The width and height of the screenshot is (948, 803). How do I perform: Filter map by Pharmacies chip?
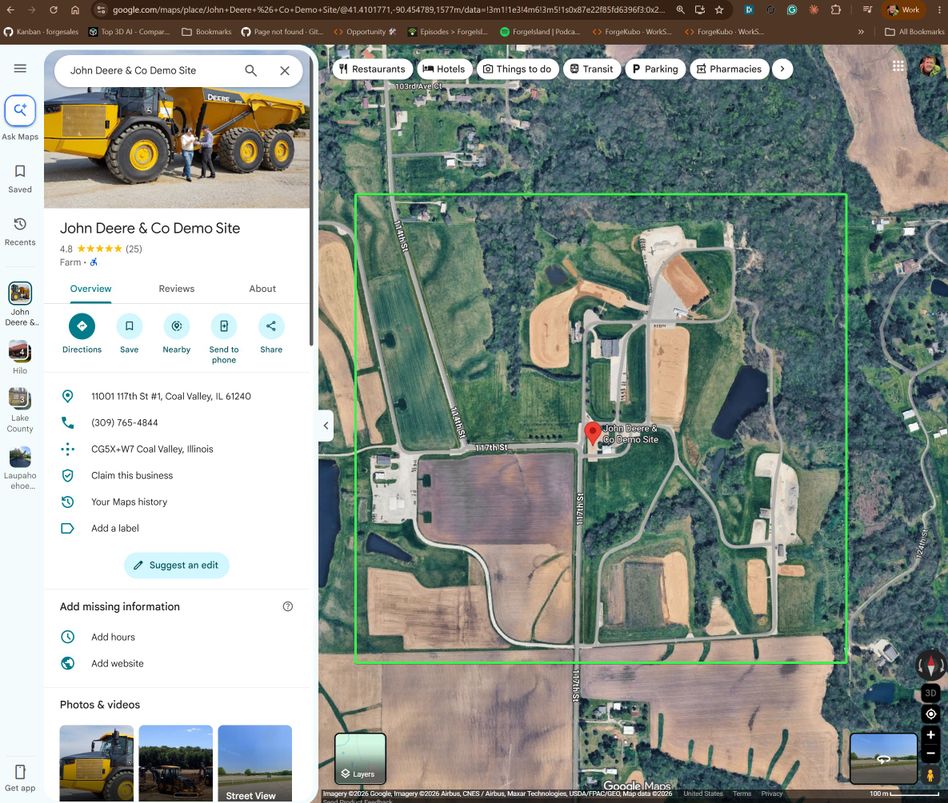point(730,69)
